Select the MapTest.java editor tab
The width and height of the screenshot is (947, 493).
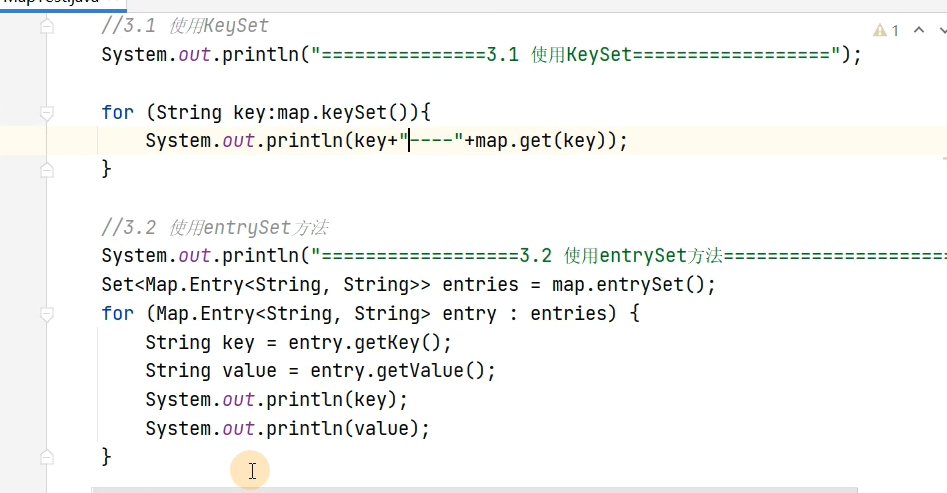click(x=60, y=4)
